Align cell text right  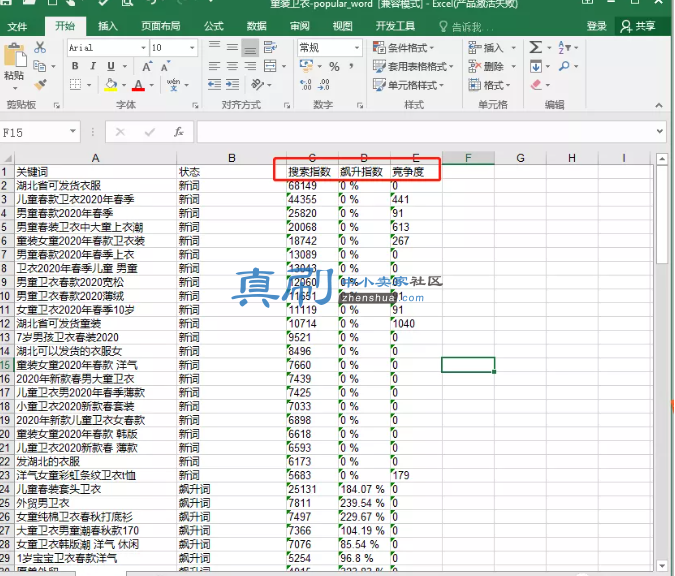tap(250, 66)
